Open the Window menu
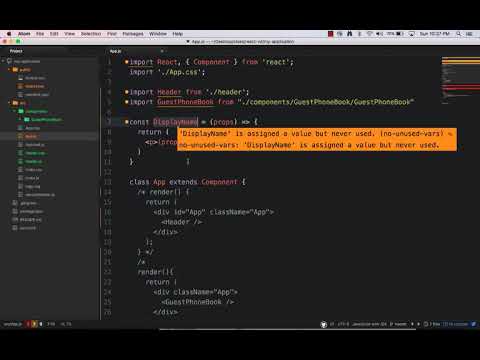The height and width of the screenshot is (360, 480). [x=158, y=34]
